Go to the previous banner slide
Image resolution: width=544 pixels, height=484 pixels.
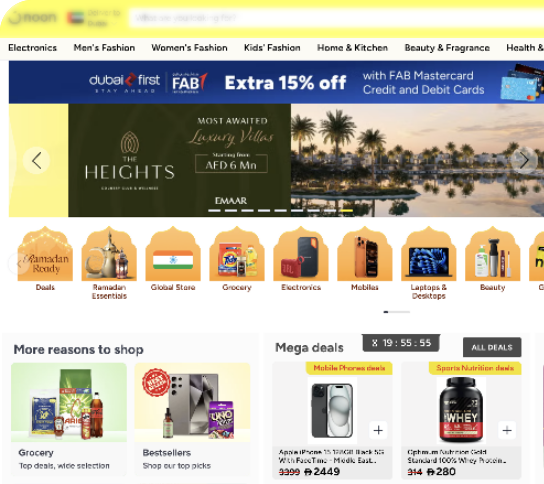tap(36, 161)
